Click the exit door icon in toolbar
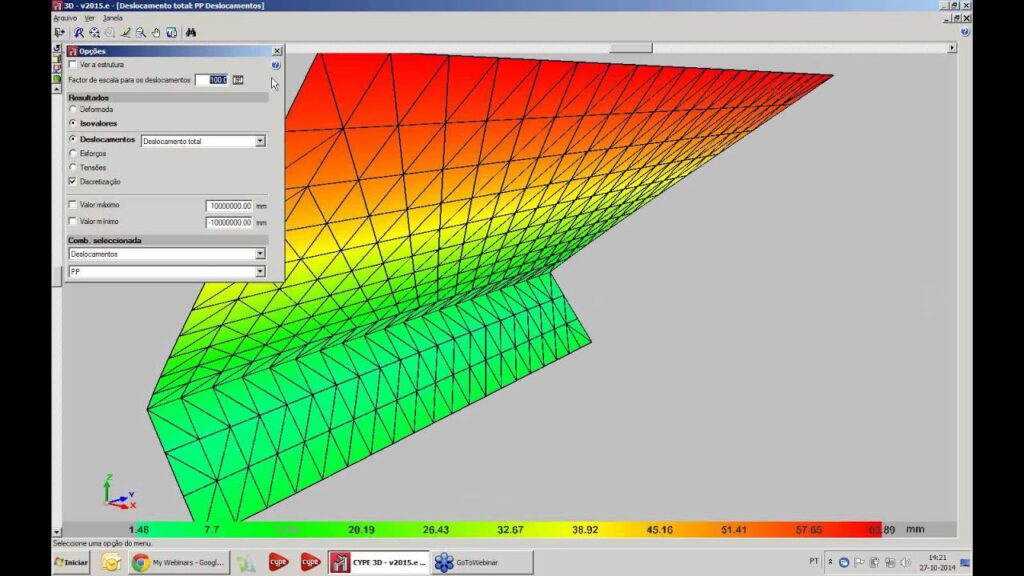This screenshot has height=576, width=1024. coord(60,32)
